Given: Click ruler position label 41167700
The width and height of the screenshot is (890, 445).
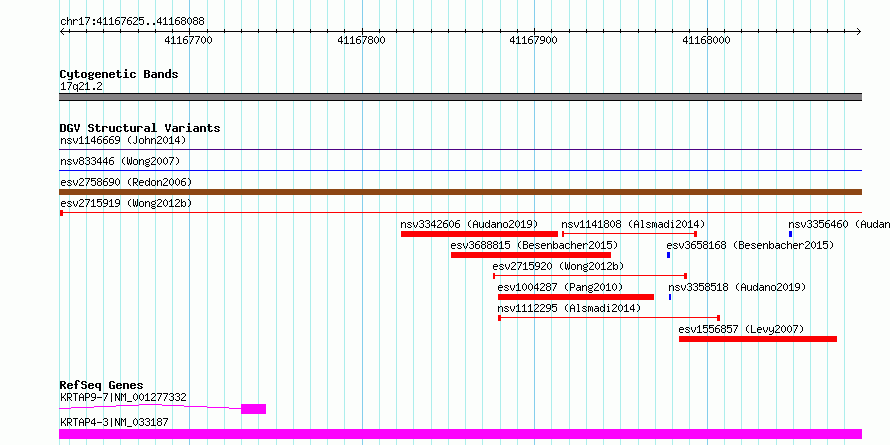Looking at the screenshot, I should pyautogui.click(x=188, y=40).
